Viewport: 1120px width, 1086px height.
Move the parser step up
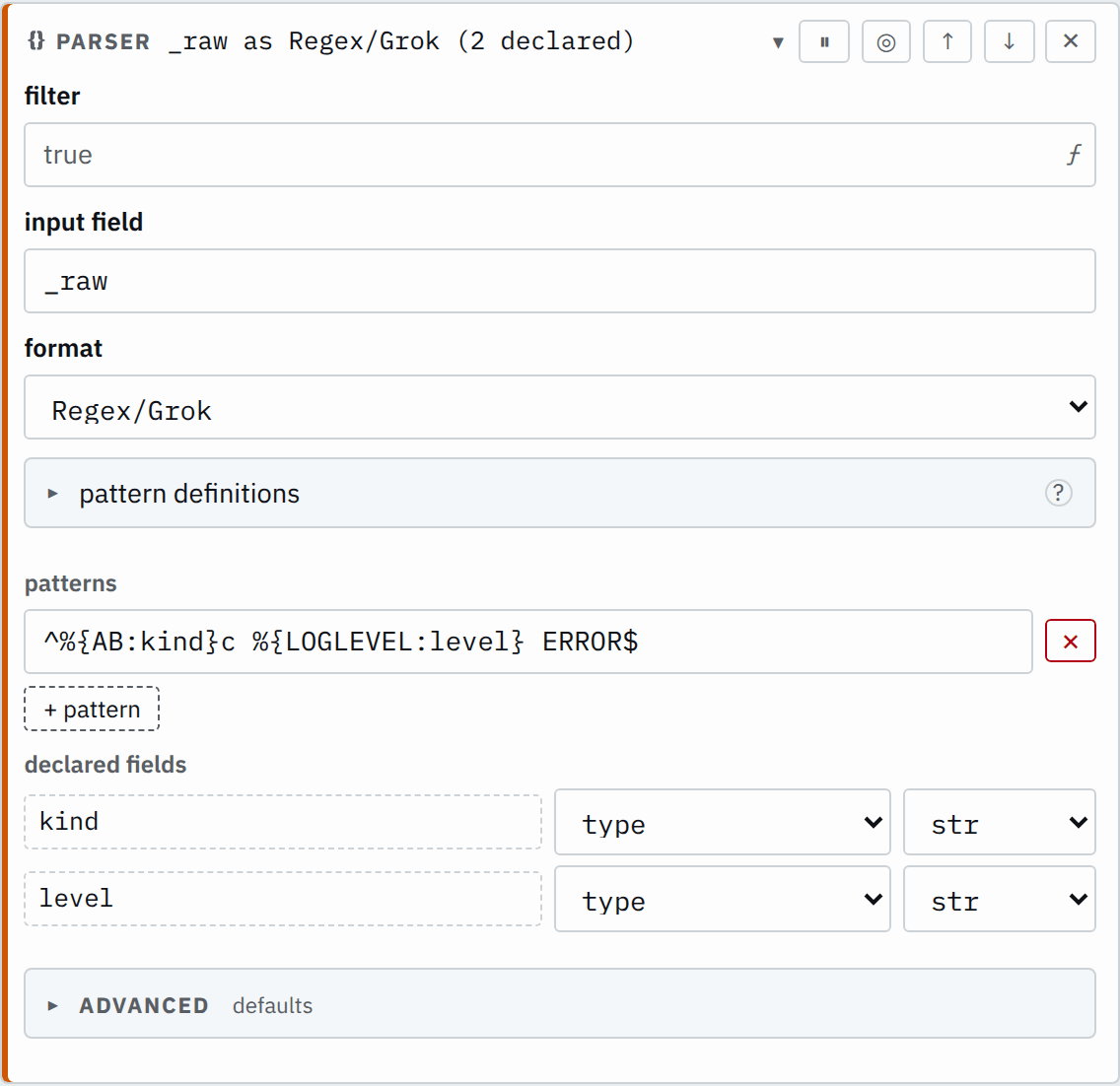[x=947, y=42]
